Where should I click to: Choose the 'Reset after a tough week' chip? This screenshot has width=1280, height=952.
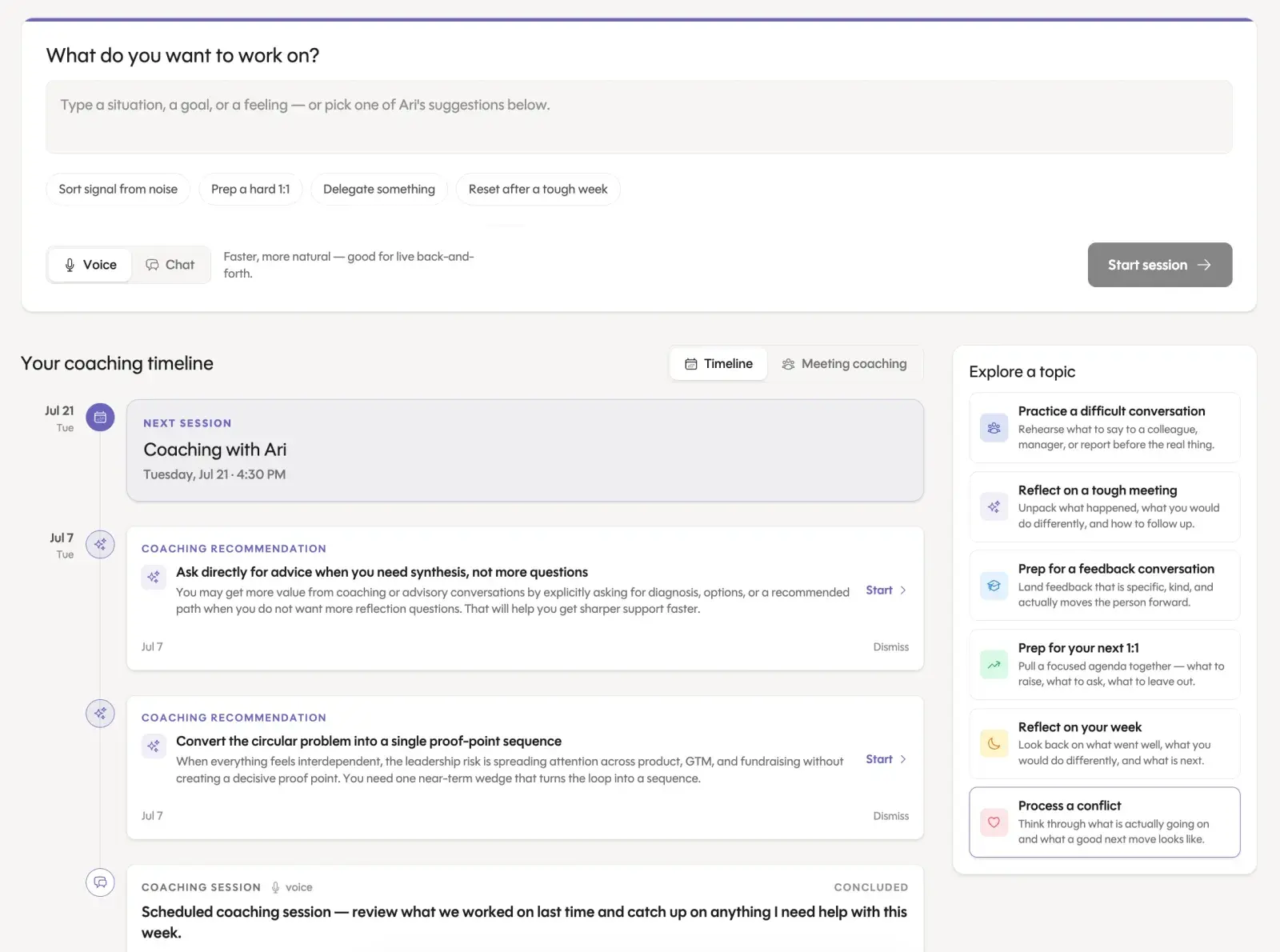click(538, 190)
